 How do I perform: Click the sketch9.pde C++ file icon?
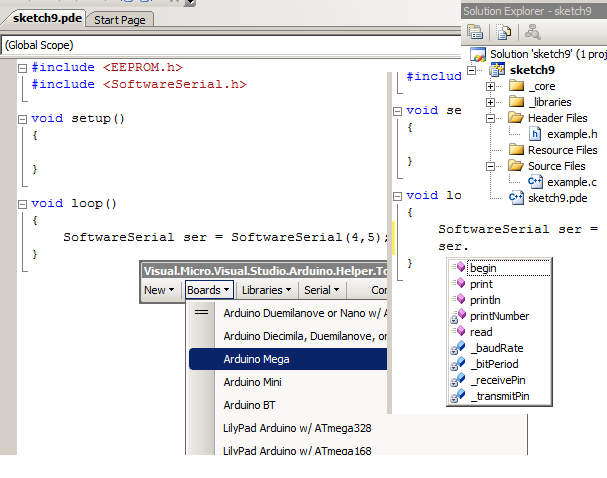[x=516, y=198]
